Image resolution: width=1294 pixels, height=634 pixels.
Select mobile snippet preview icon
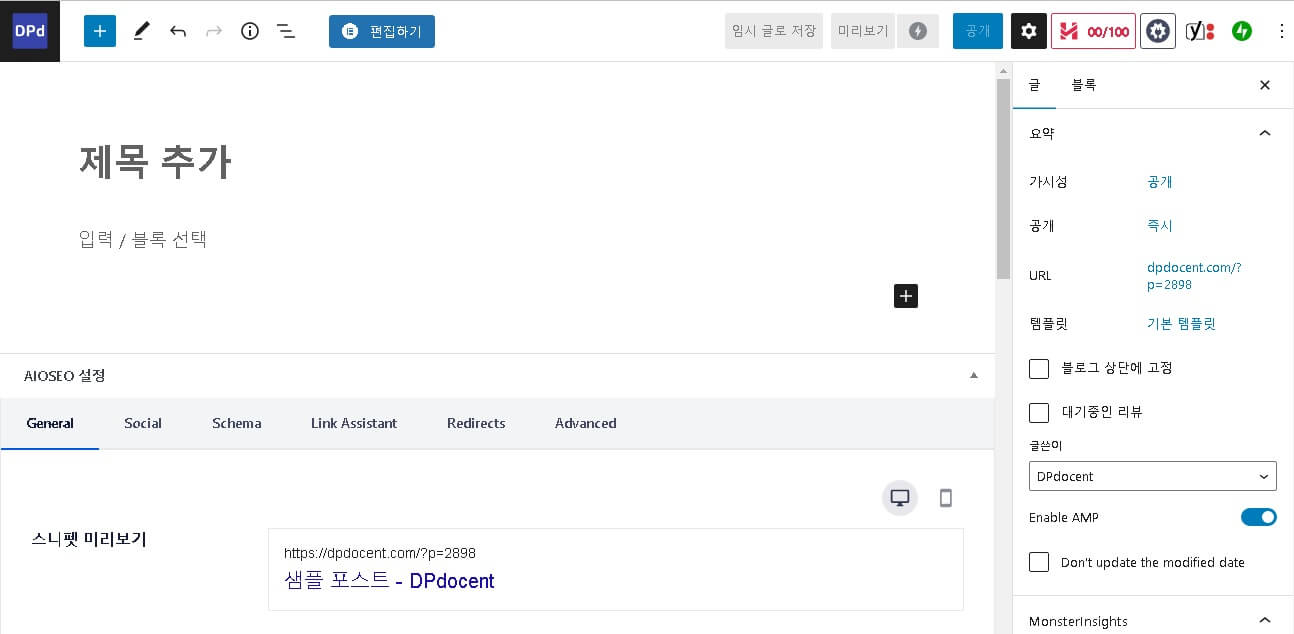[946, 497]
